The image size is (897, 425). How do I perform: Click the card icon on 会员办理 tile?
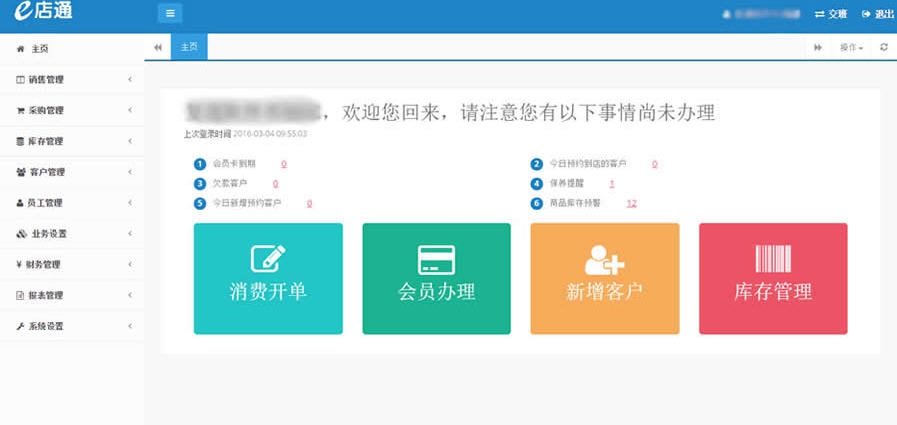click(436, 260)
